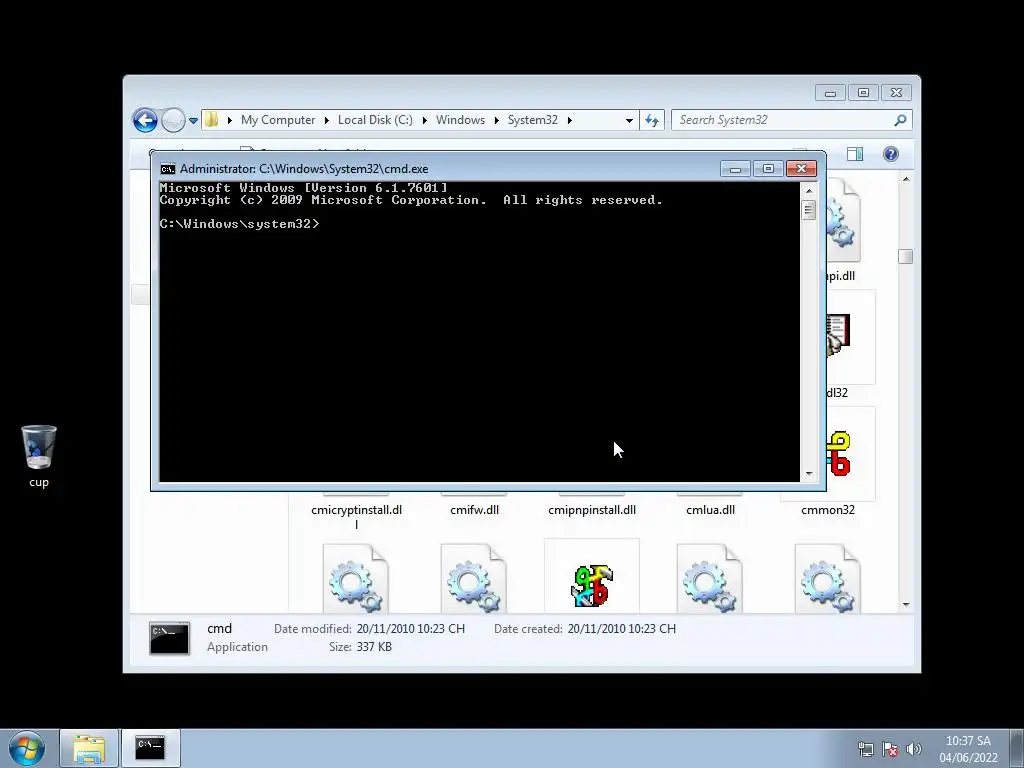The height and width of the screenshot is (768, 1024).
Task: Select Local Disk (C:) in the breadcrumb
Action: coord(375,120)
